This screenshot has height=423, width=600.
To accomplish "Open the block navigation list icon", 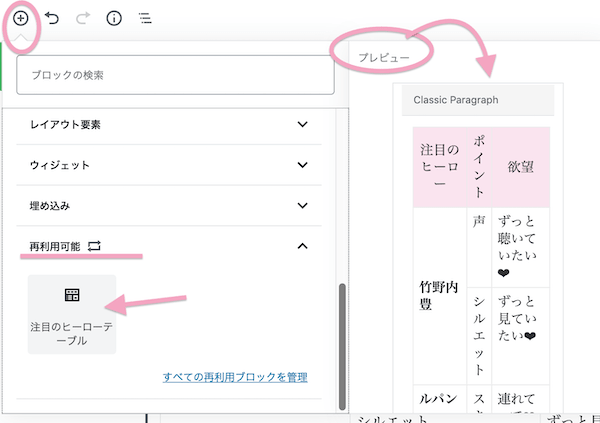I will click(x=145, y=18).
